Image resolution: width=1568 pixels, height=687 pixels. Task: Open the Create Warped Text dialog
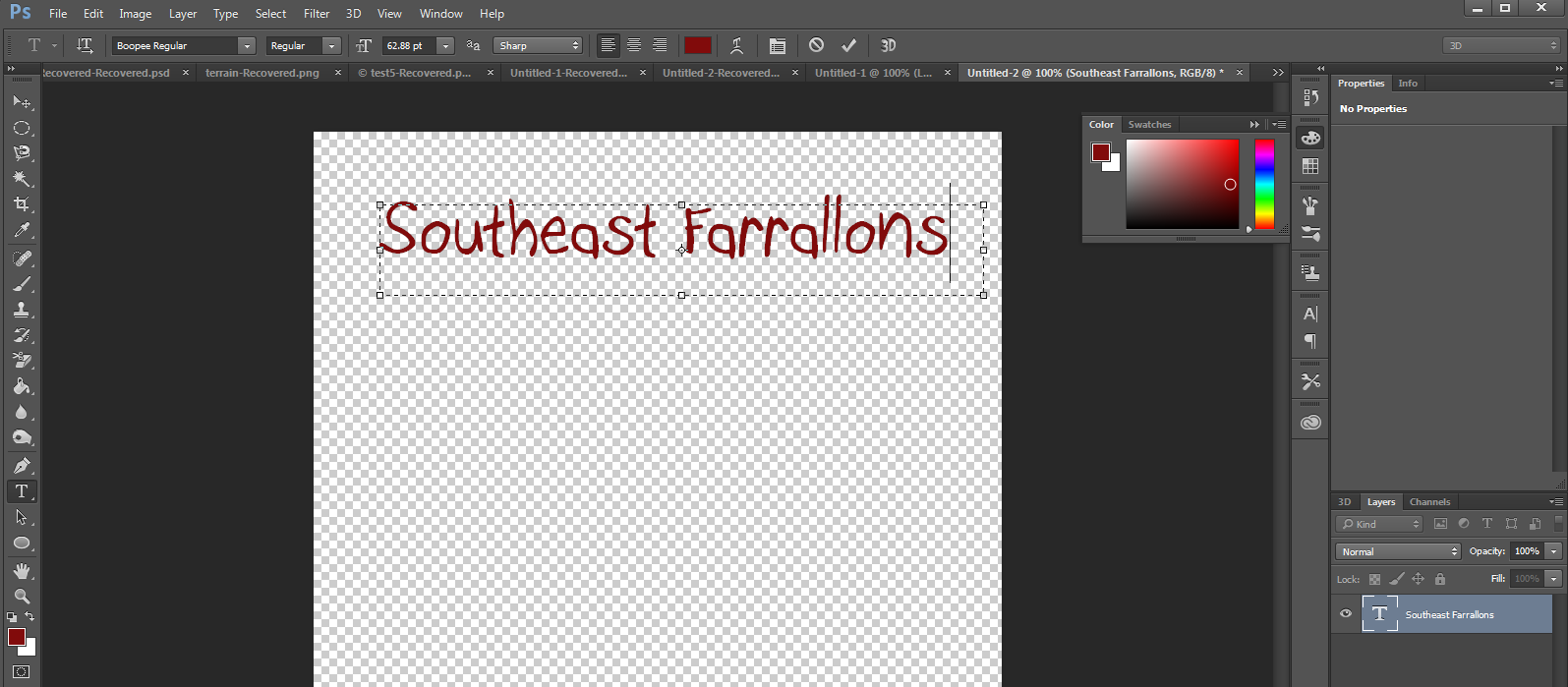click(736, 45)
